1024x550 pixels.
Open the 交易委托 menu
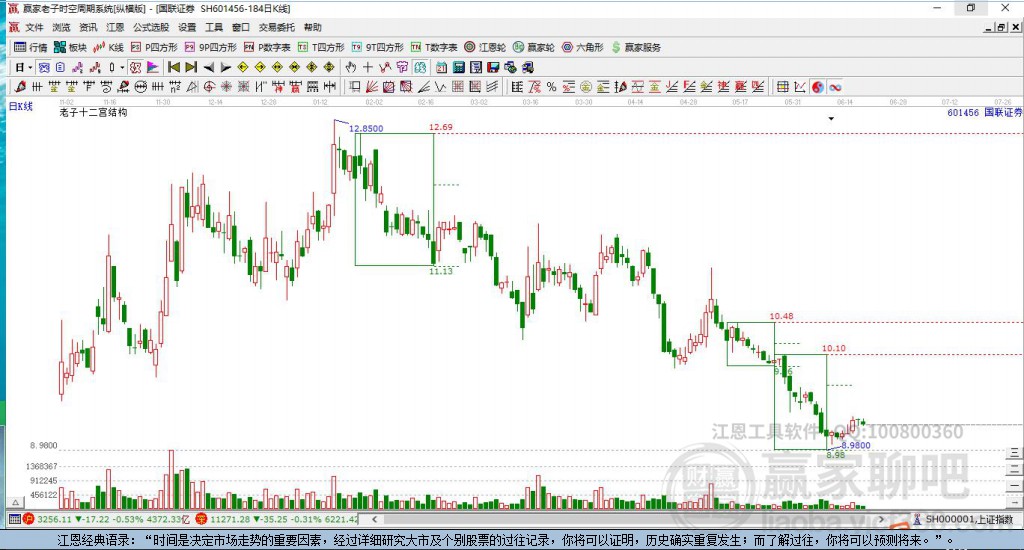[x=277, y=27]
